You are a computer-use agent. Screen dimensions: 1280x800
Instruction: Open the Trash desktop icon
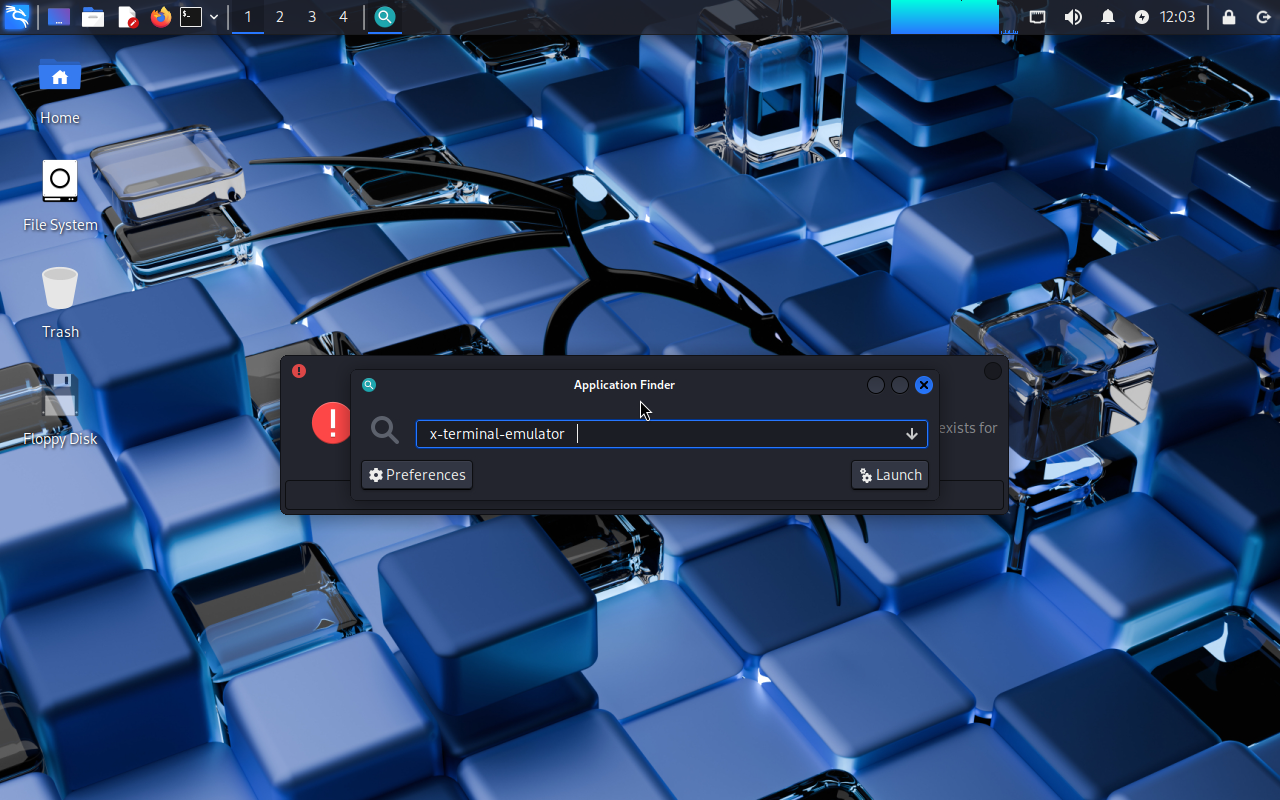point(60,288)
